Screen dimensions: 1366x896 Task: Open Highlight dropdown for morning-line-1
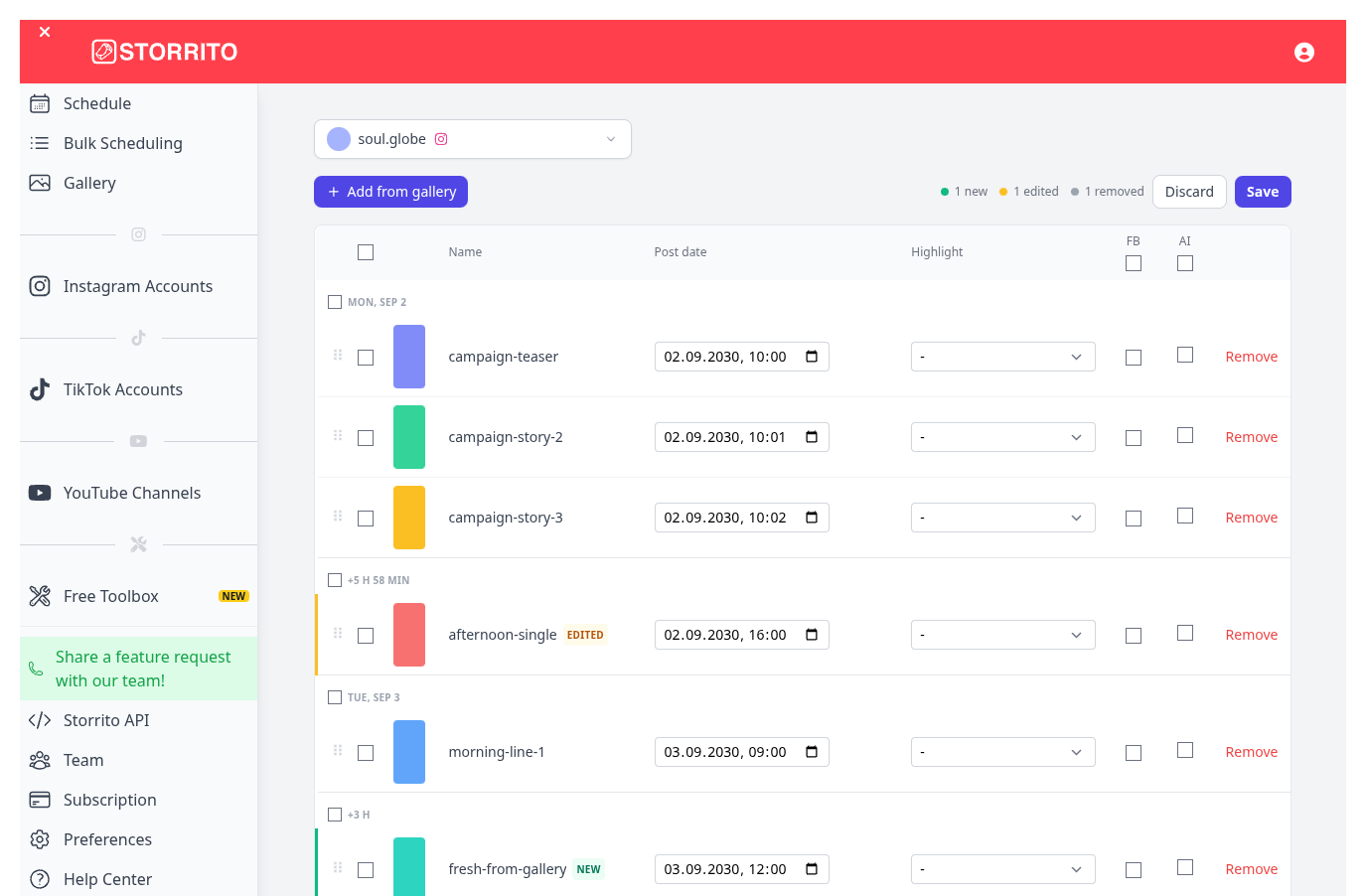point(1003,752)
